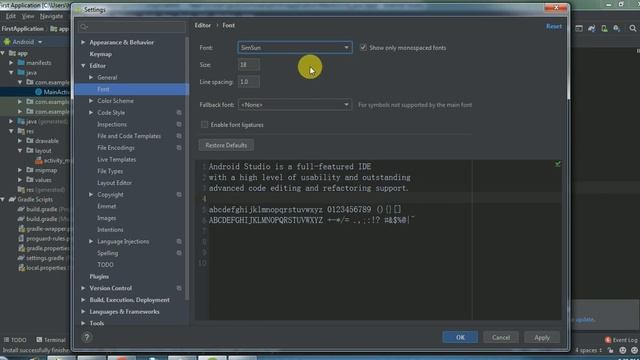
Task: Click the OK button
Action: coord(460,338)
